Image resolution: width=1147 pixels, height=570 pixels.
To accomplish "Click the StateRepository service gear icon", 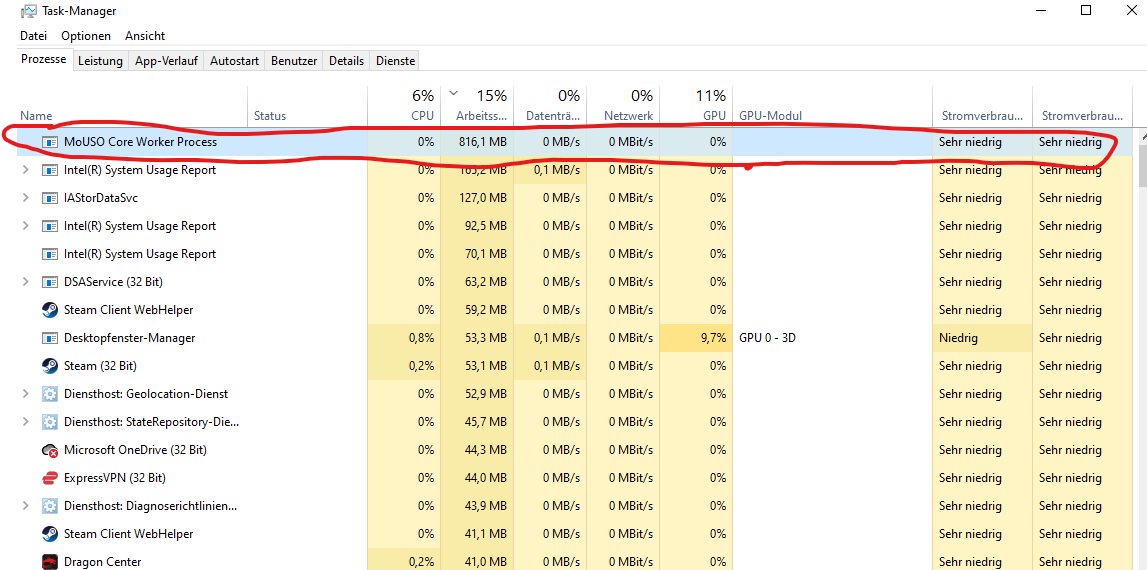I will click(x=50, y=422).
